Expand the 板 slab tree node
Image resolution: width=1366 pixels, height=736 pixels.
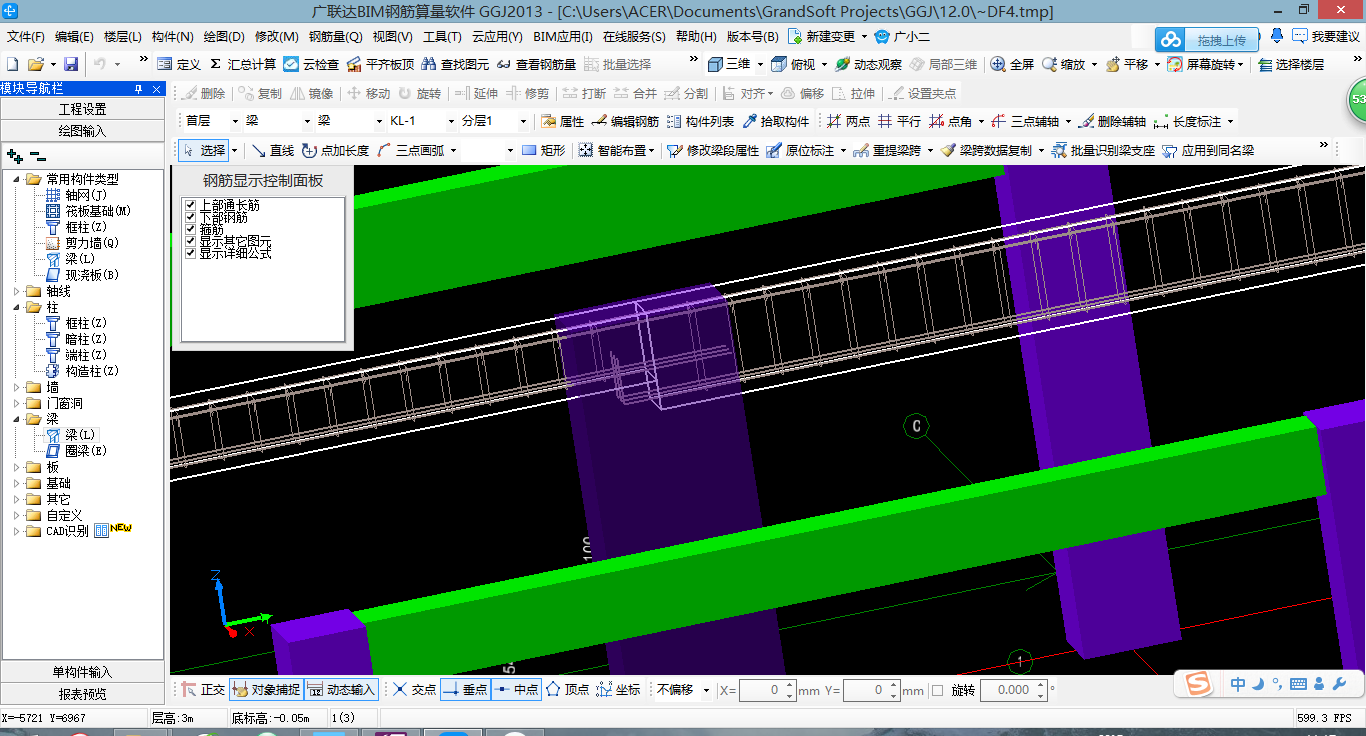17,467
